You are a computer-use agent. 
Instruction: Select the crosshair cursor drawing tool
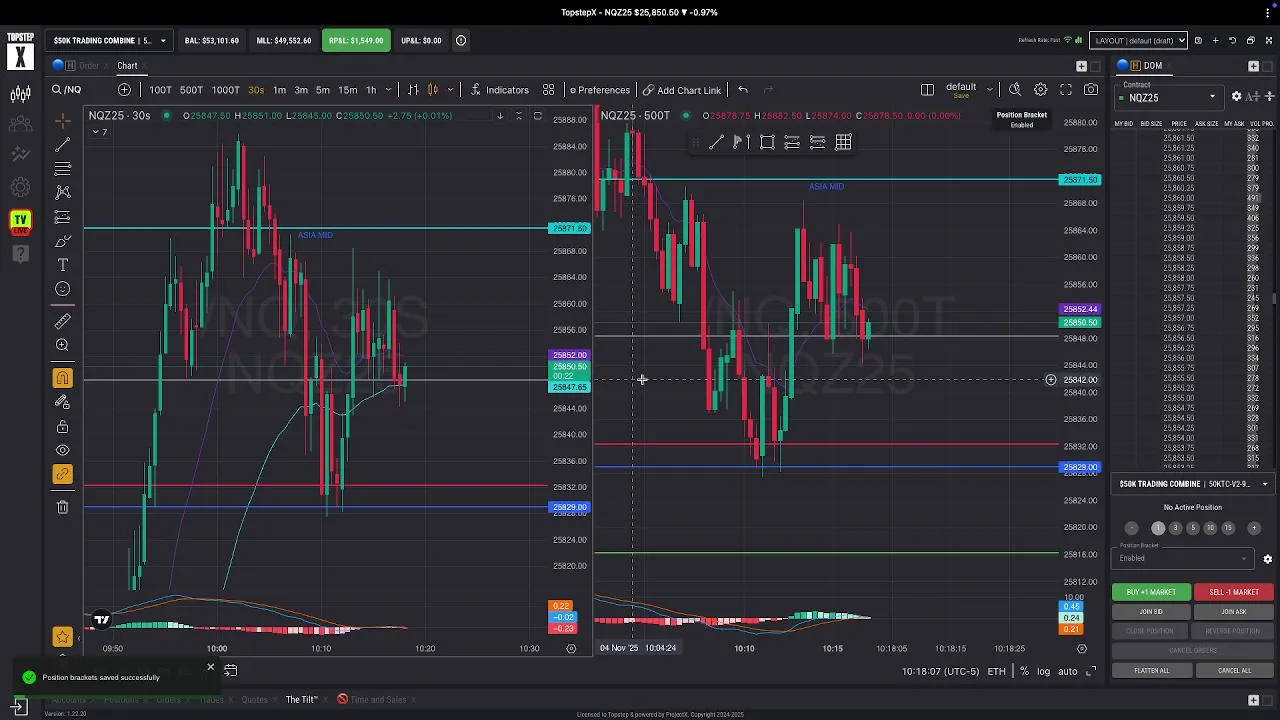[x=63, y=119]
